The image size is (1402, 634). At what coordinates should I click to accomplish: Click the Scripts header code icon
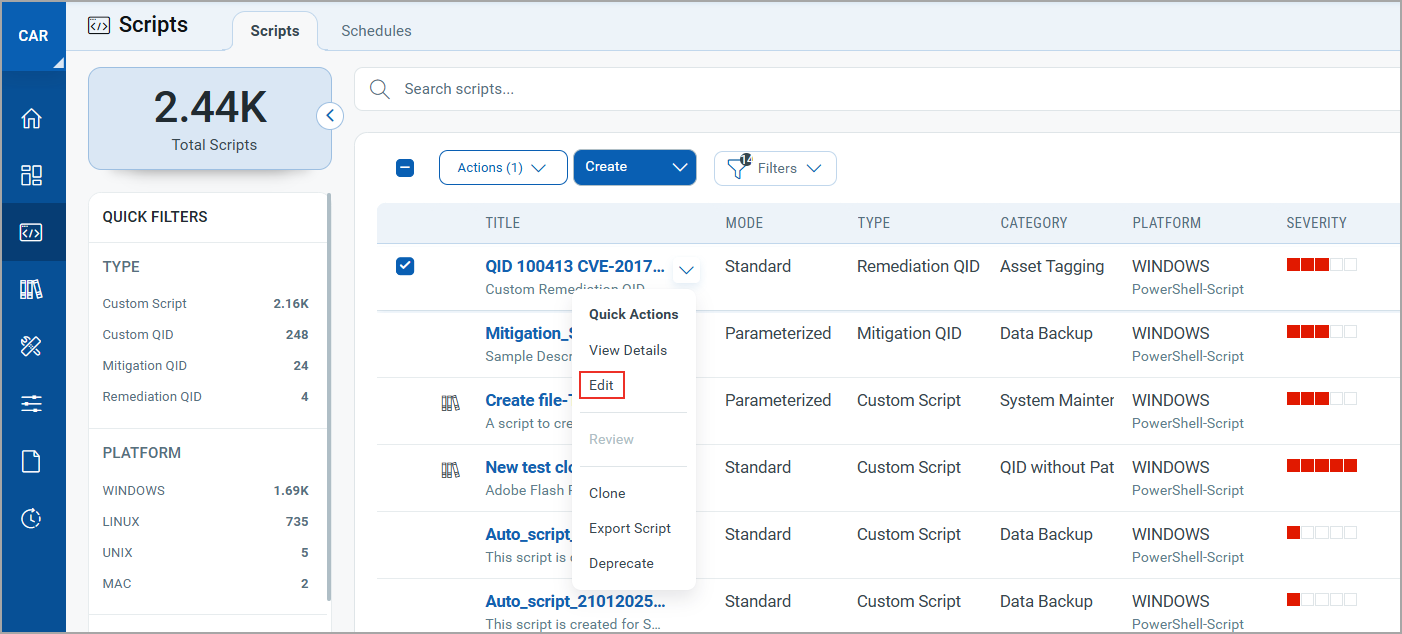[x=99, y=26]
